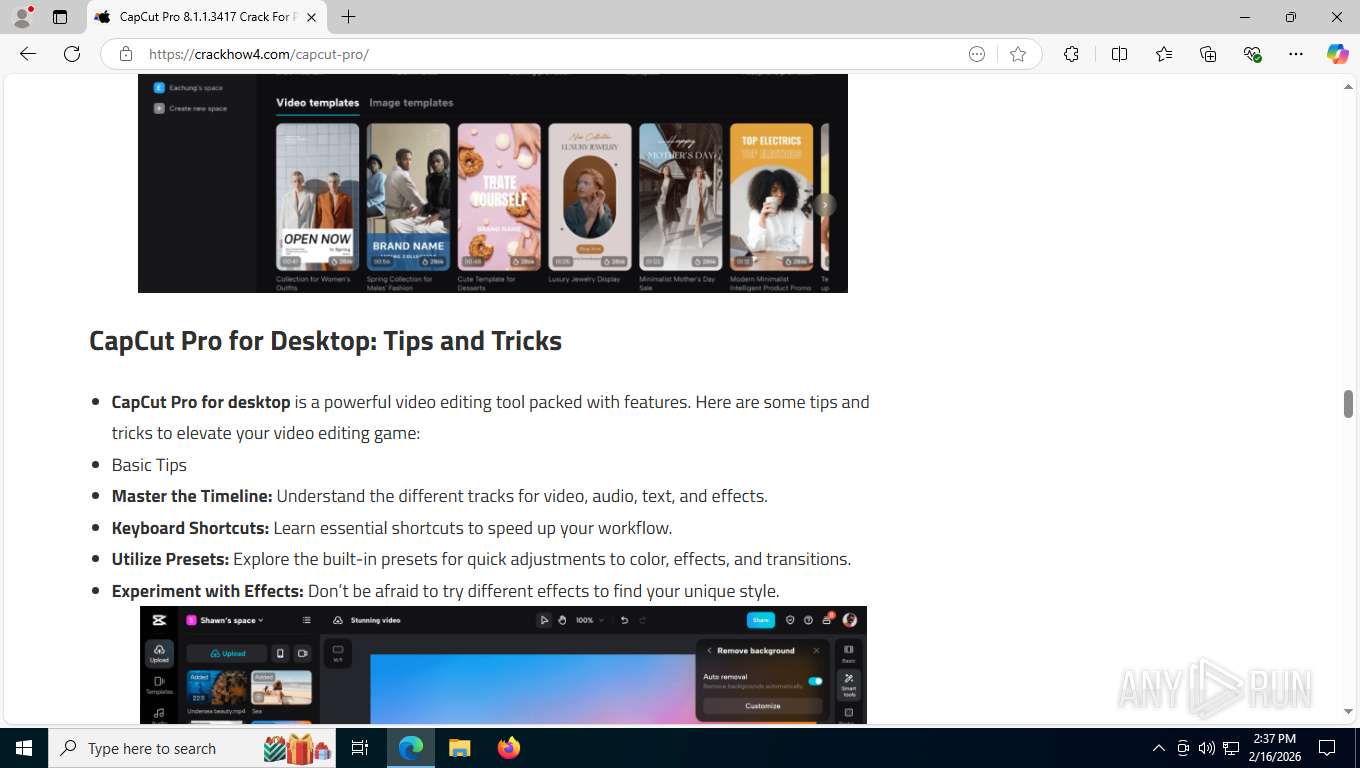Image resolution: width=1360 pixels, height=768 pixels.
Task: Open Tab actions menu icon
Action: click(x=60, y=17)
